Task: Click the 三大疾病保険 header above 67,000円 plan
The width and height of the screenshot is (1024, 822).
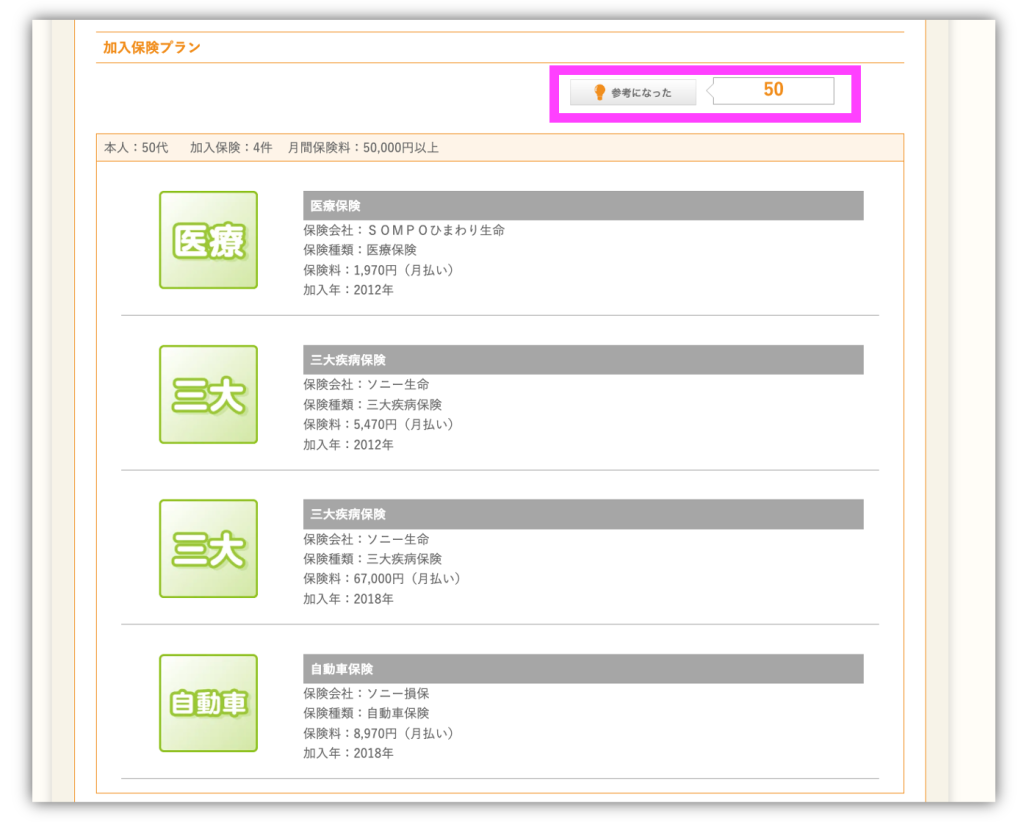Action: point(583,514)
